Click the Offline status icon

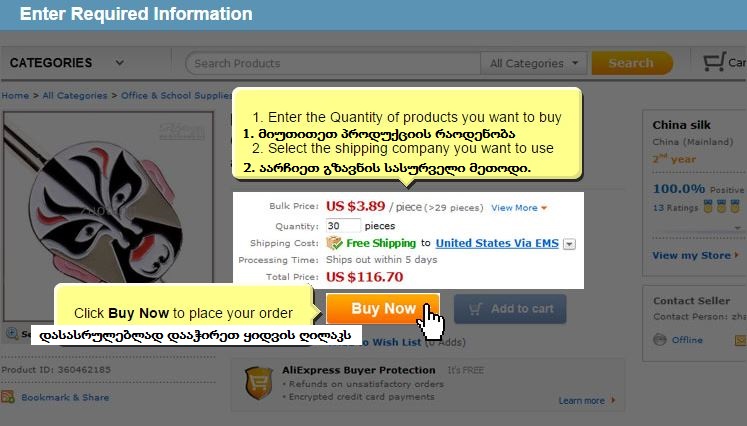660,340
